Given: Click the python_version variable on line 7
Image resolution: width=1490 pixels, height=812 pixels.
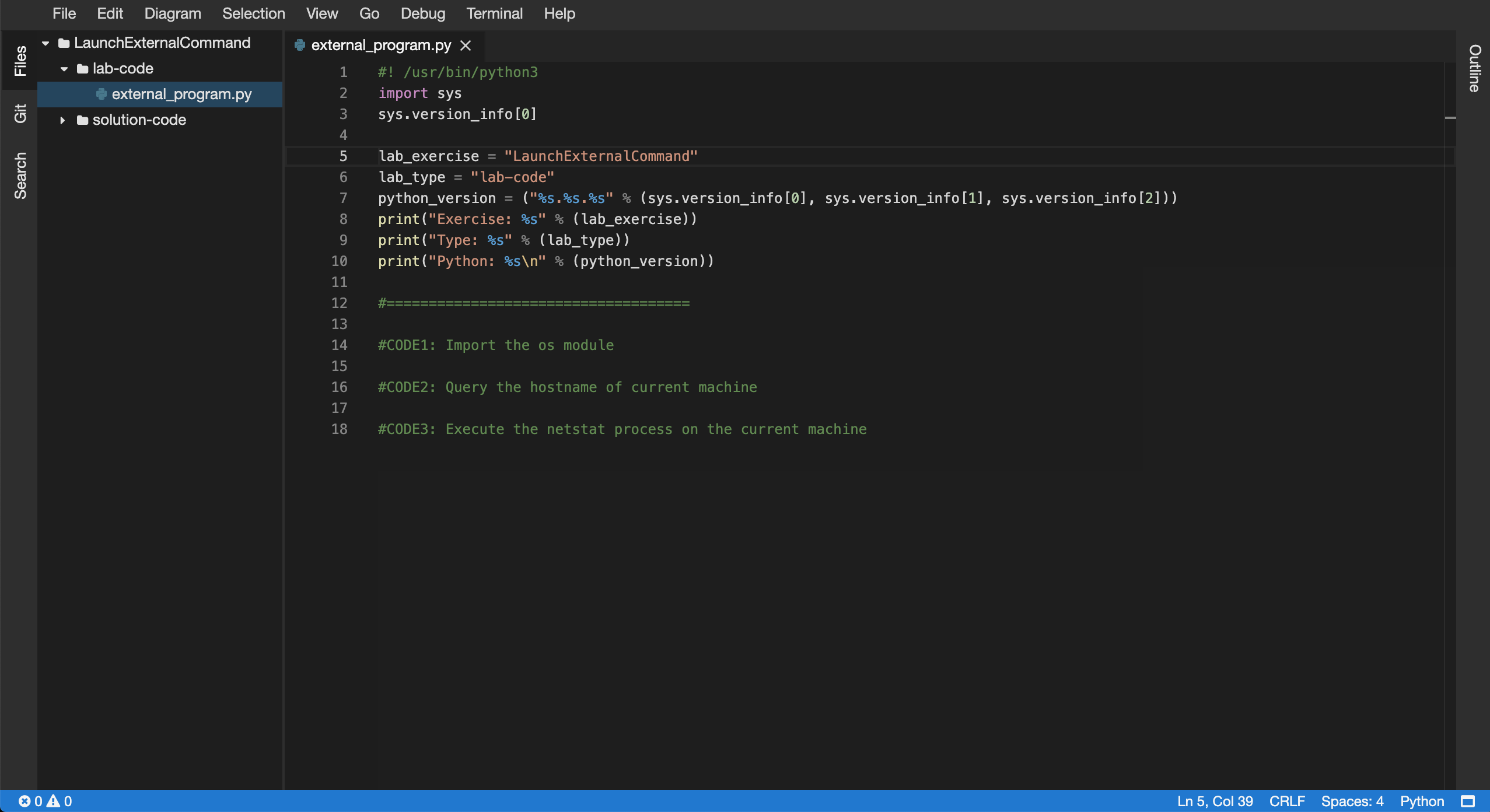Looking at the screenshot, I should click(x=437, y=198).
